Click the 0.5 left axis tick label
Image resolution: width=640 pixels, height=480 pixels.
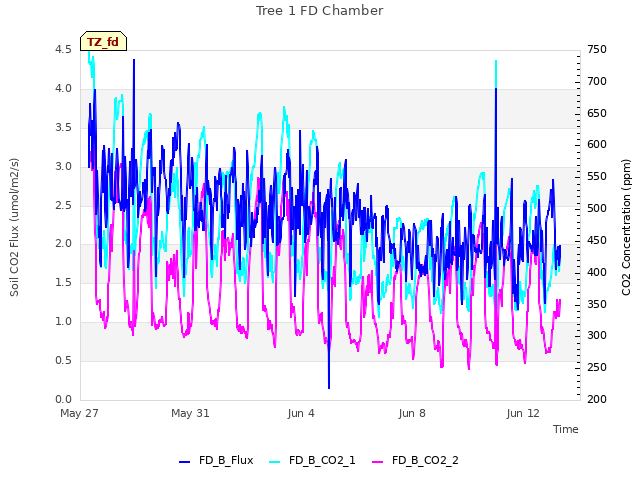point(63,360)
